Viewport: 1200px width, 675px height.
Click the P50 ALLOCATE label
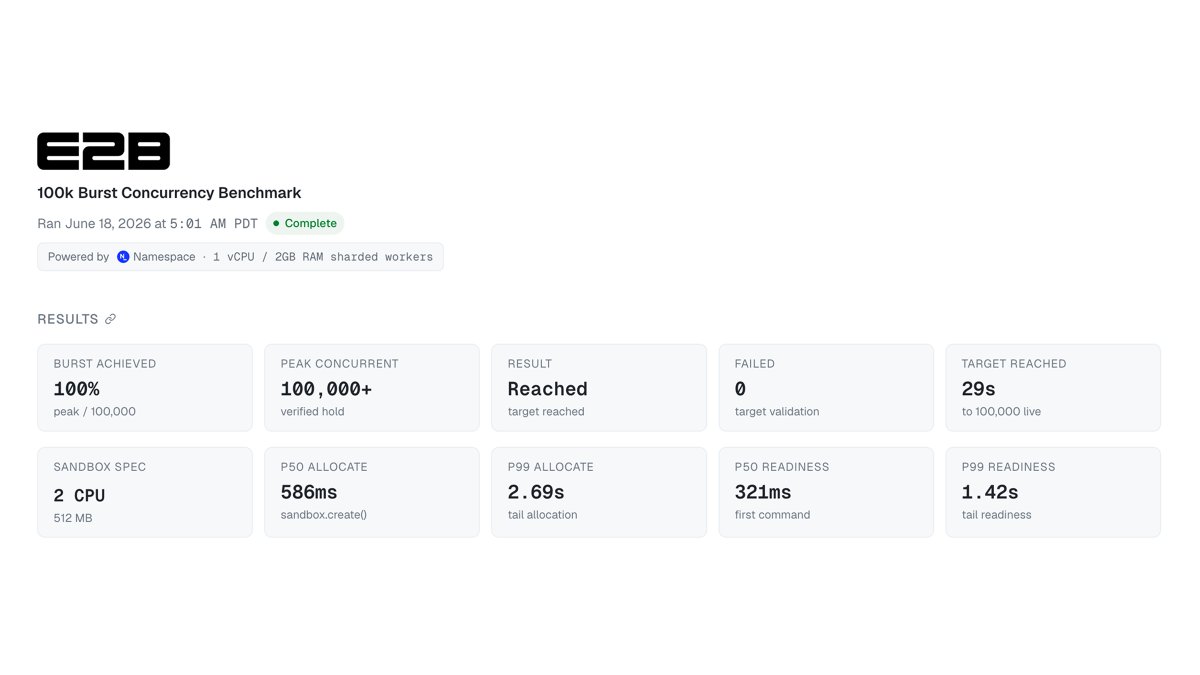pyautogui.click(x=324, y=467)
